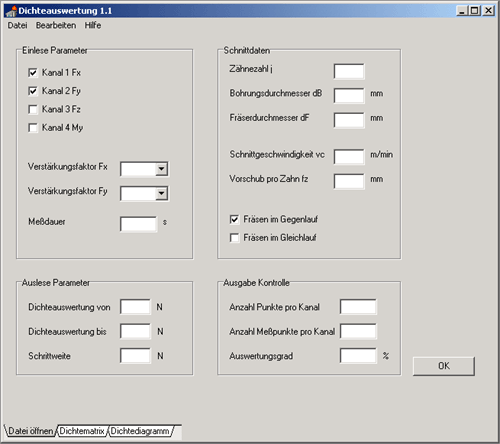This screenshot has height=444, width=500.
Task: Open the Bearbeiten menu
Action: (x=56, y=25)
